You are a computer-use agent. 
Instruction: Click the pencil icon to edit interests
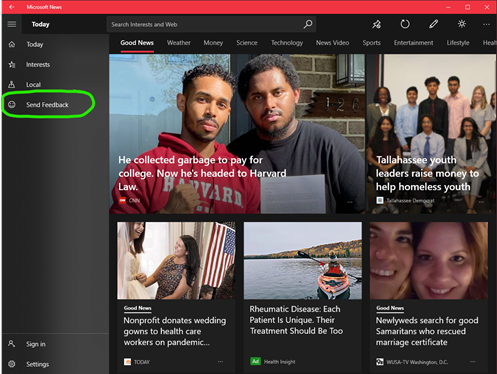pyautogui.click(x=433, y=24)
